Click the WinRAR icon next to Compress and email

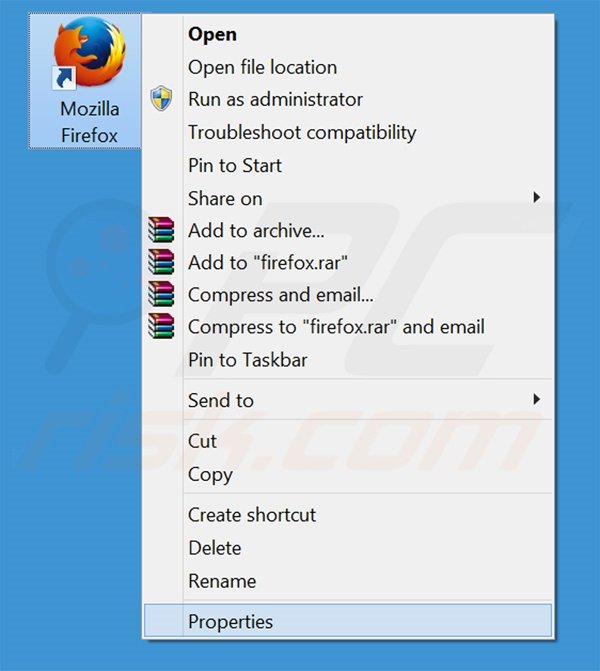click(161, 295)
